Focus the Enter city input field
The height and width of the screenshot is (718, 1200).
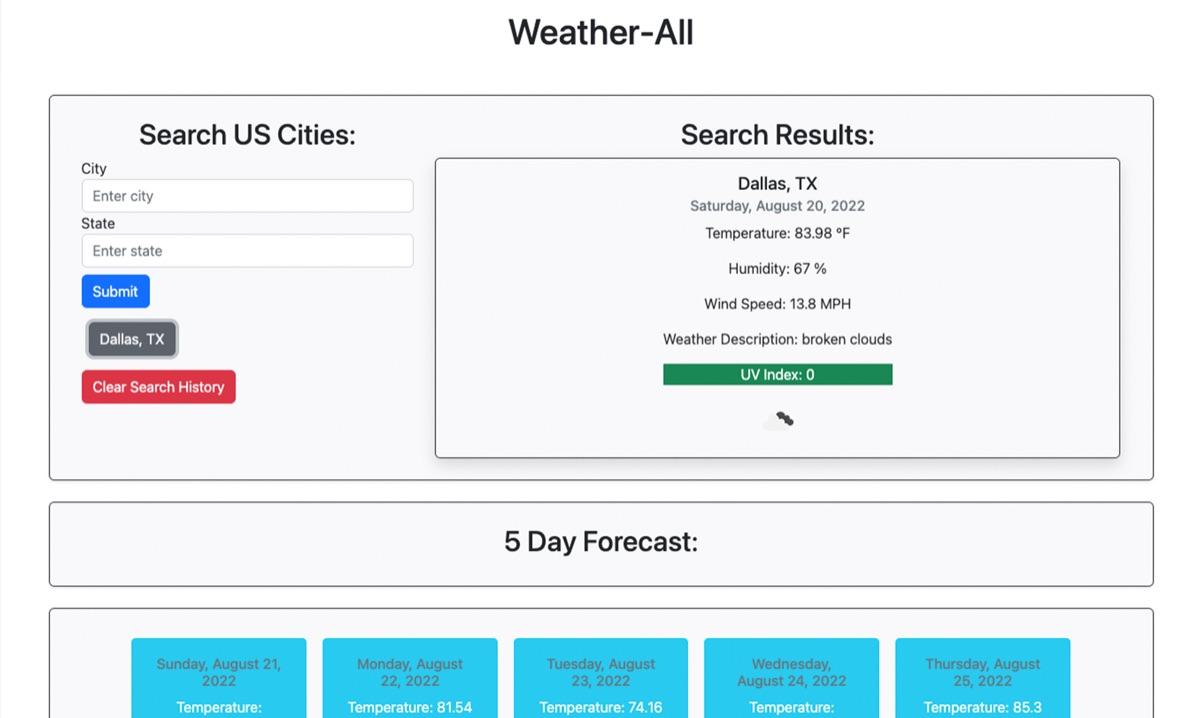[247, 196]
